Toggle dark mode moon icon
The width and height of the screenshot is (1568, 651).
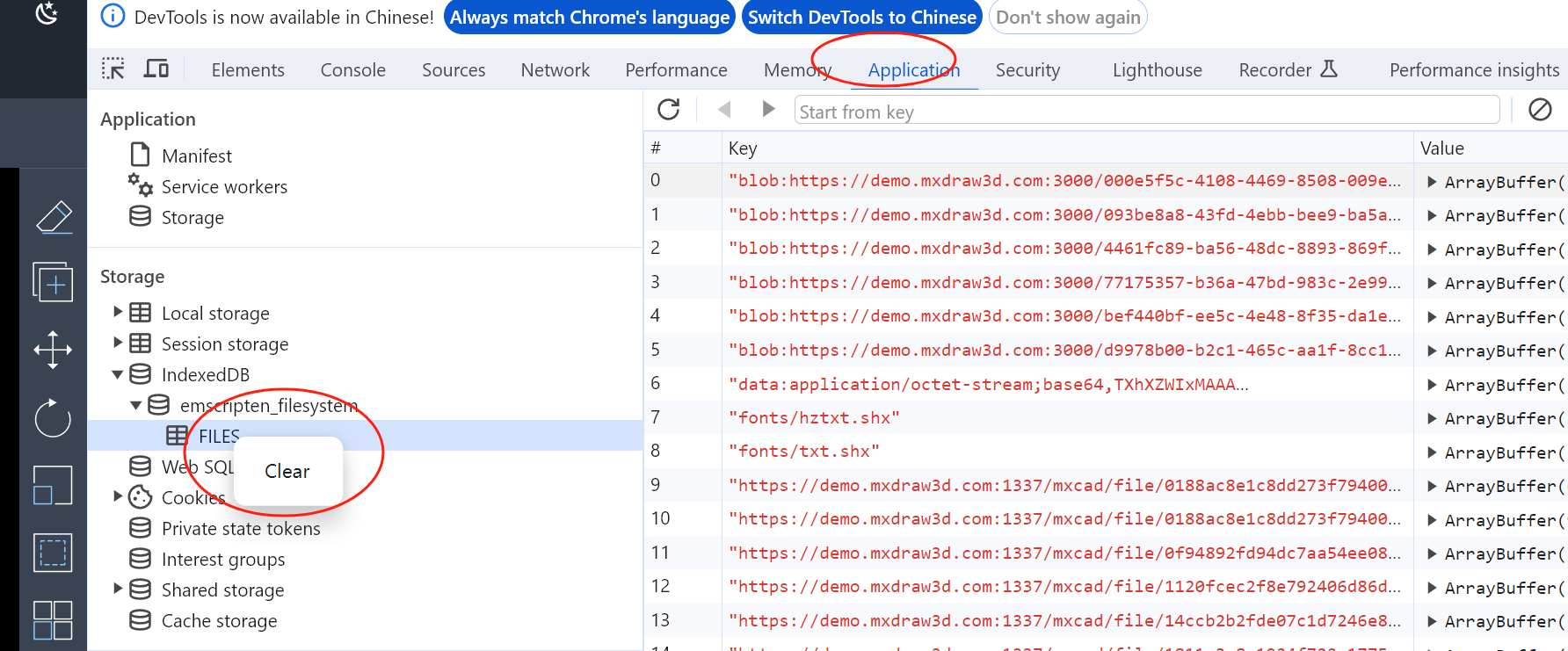[x=47, y=13]
